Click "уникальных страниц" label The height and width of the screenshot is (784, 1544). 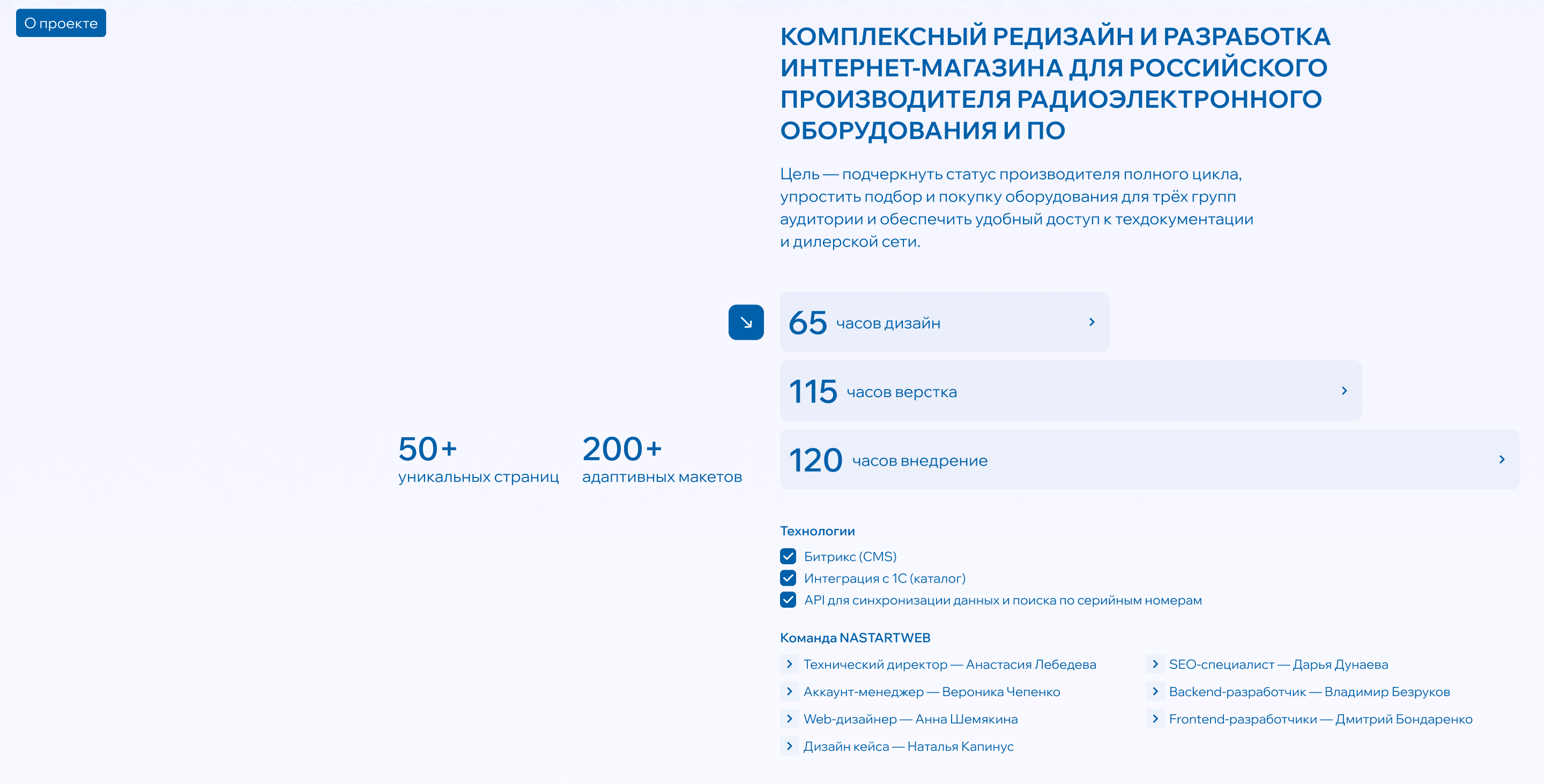[478, 477]
